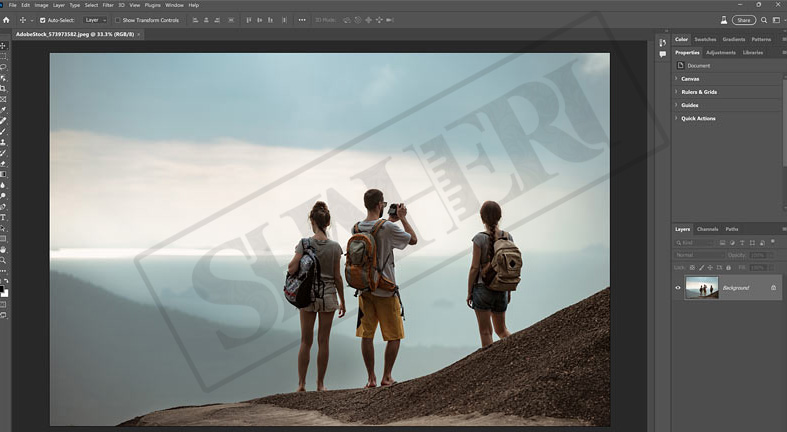This screenshot has height=432, width=787.
Task: Pick the Zoom tool from toolbar
Action: 4,260
